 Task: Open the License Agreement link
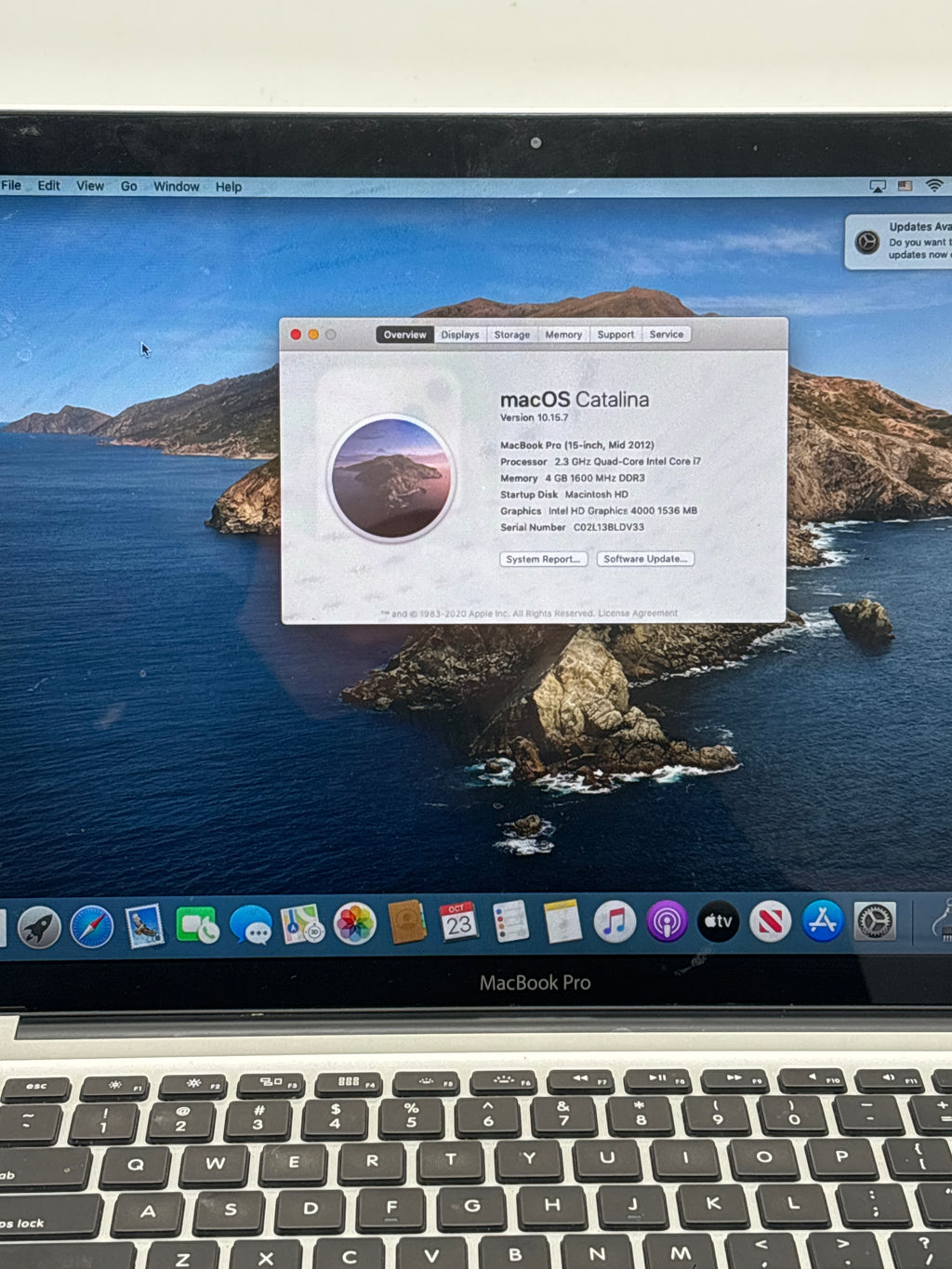click(x=638, y=614)
